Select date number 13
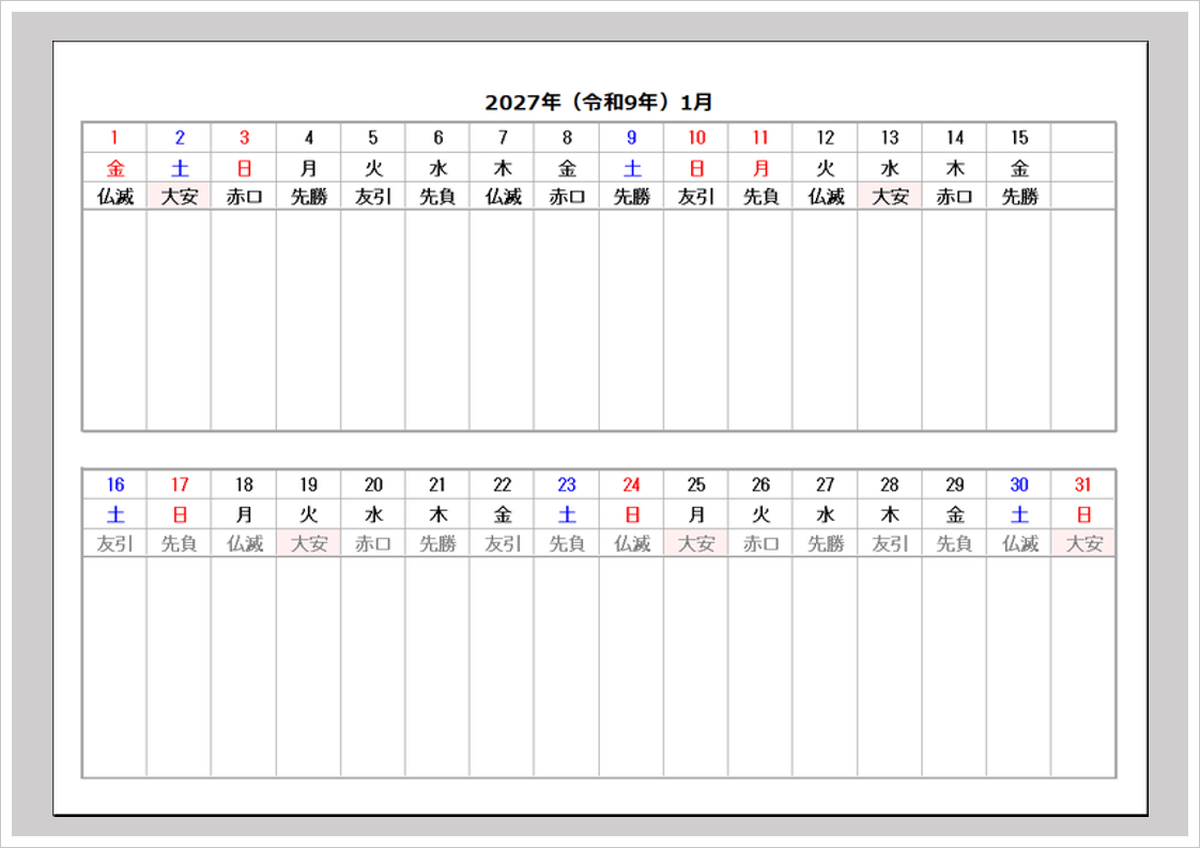The height and width of the screenshot is (848, 1200). (890, 138)
